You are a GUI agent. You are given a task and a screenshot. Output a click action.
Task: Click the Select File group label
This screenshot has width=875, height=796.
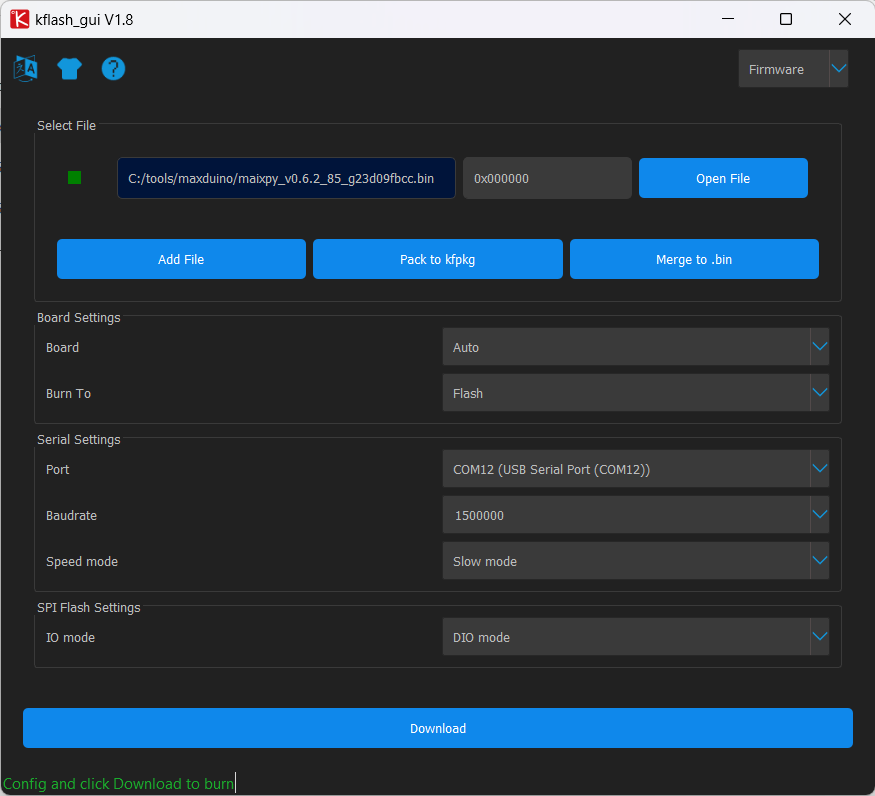(66, 126)
